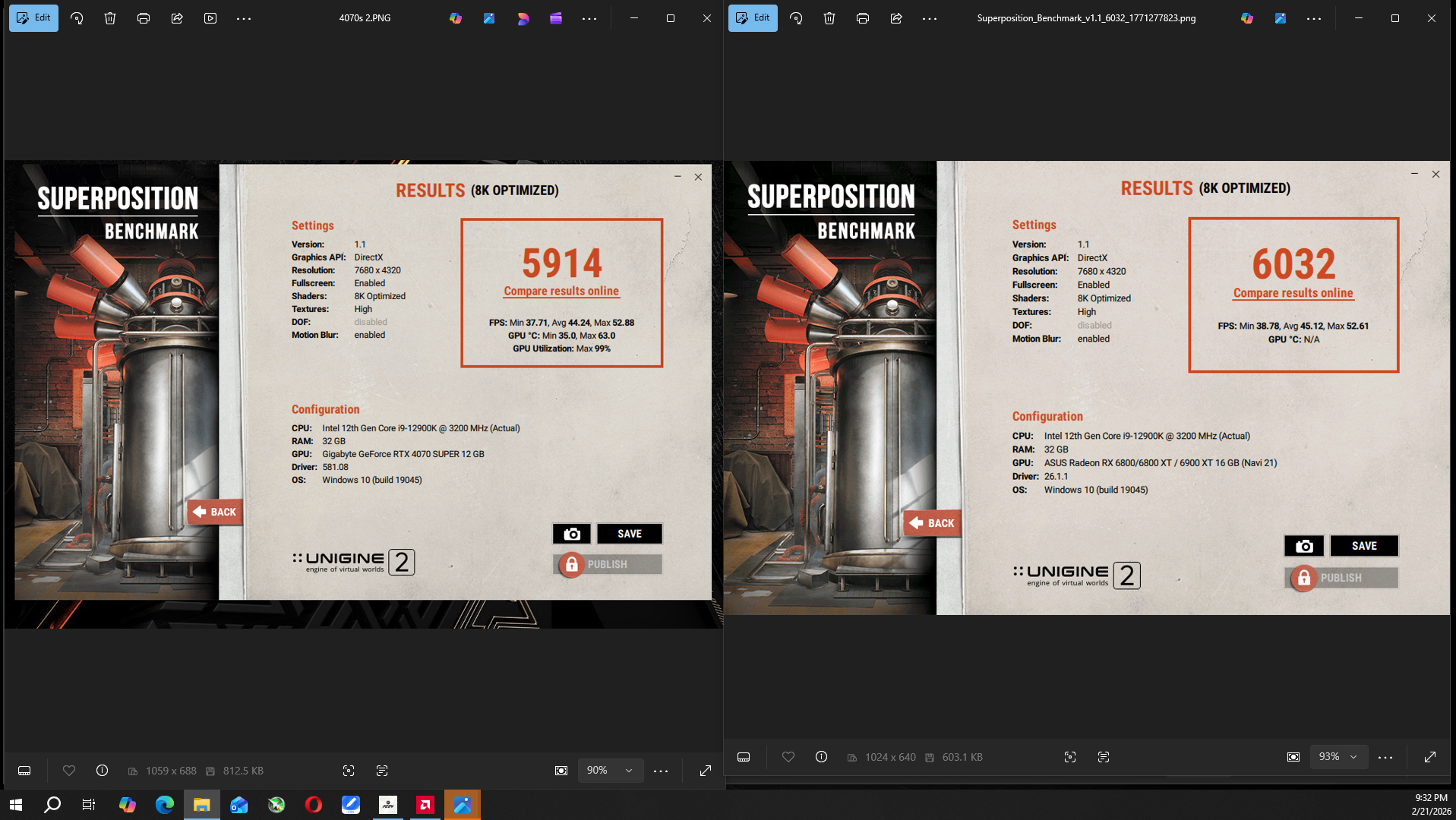
Task: Scan text in the 4070s 2.PNG image
Action: [382, 771]
